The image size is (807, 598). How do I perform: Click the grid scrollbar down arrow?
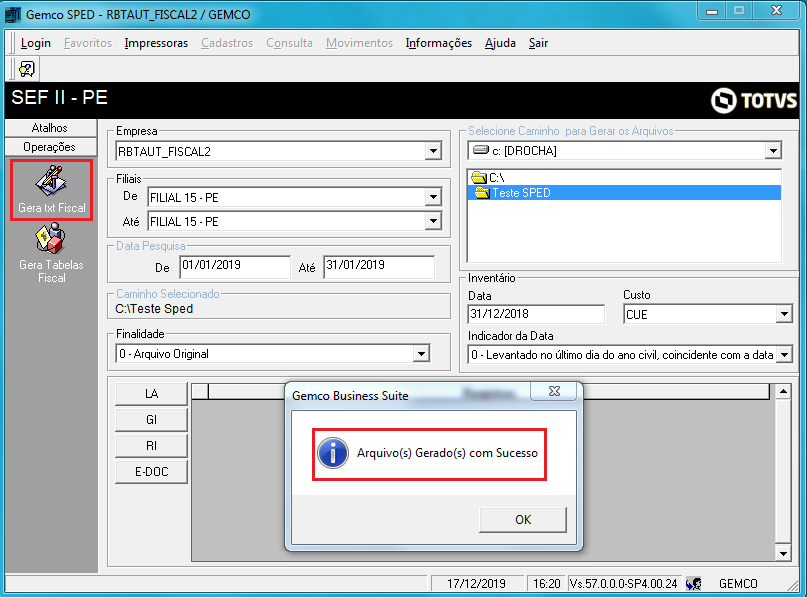click(783, 553)
